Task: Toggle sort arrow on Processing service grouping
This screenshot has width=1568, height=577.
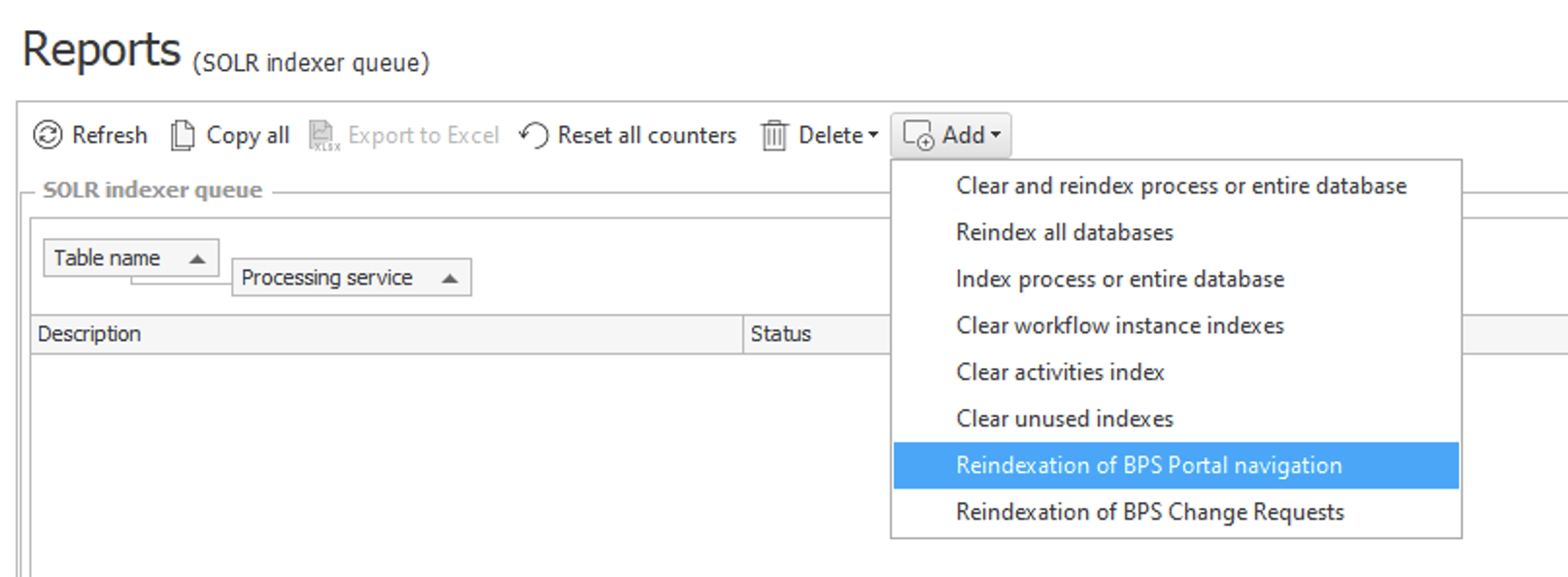Action: 449,279
